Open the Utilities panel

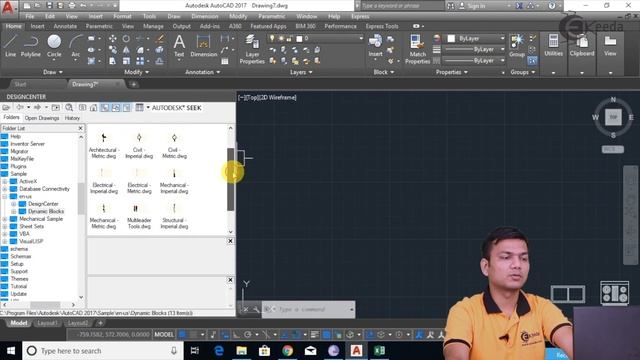click(x=553, y=45)
